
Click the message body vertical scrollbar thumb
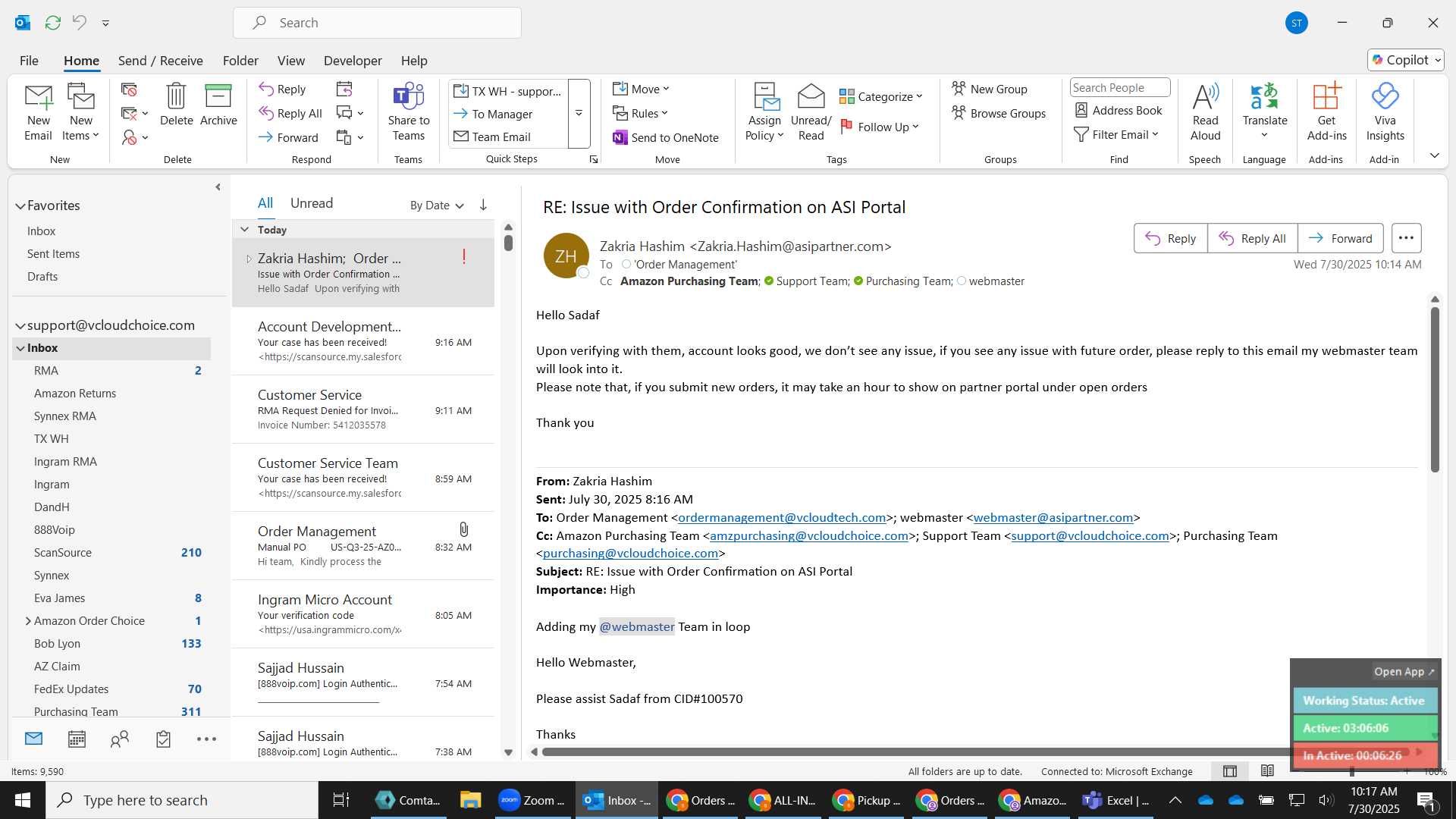pyautogui.click(x=1435, y=389)
